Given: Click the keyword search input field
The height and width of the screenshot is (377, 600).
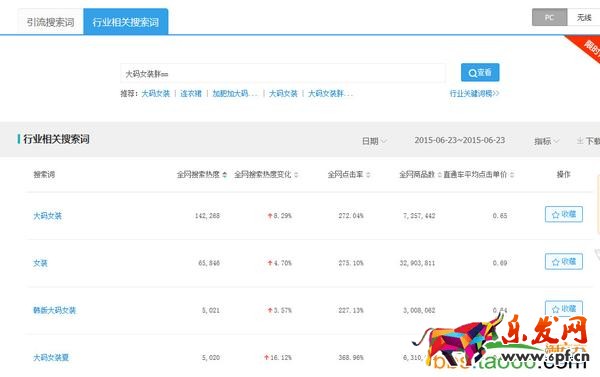Looking at the screenshot, I should [x=283, y=73].
